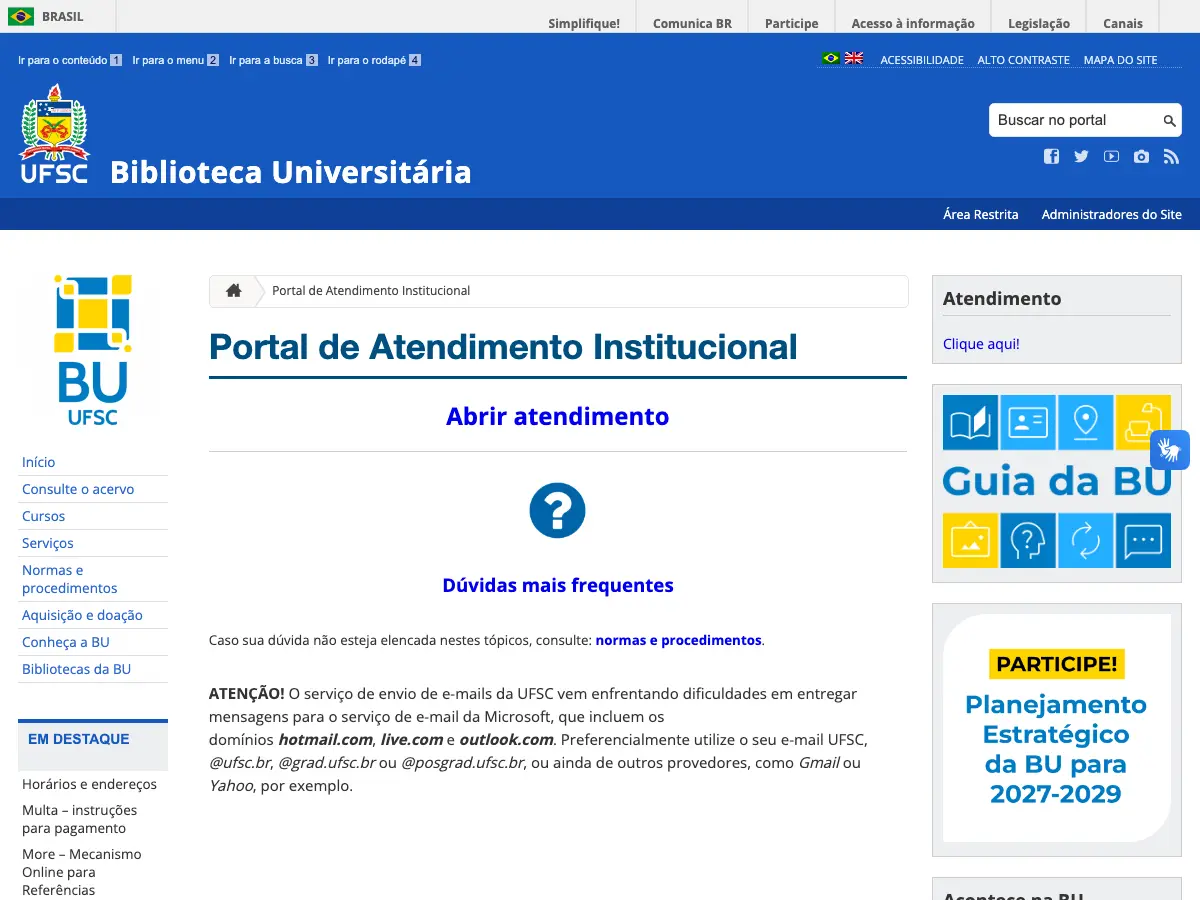The width and height of the screenshot is (1200, 900).
Task: Click Ir para a busca link
Action: [x=274, y=60]
